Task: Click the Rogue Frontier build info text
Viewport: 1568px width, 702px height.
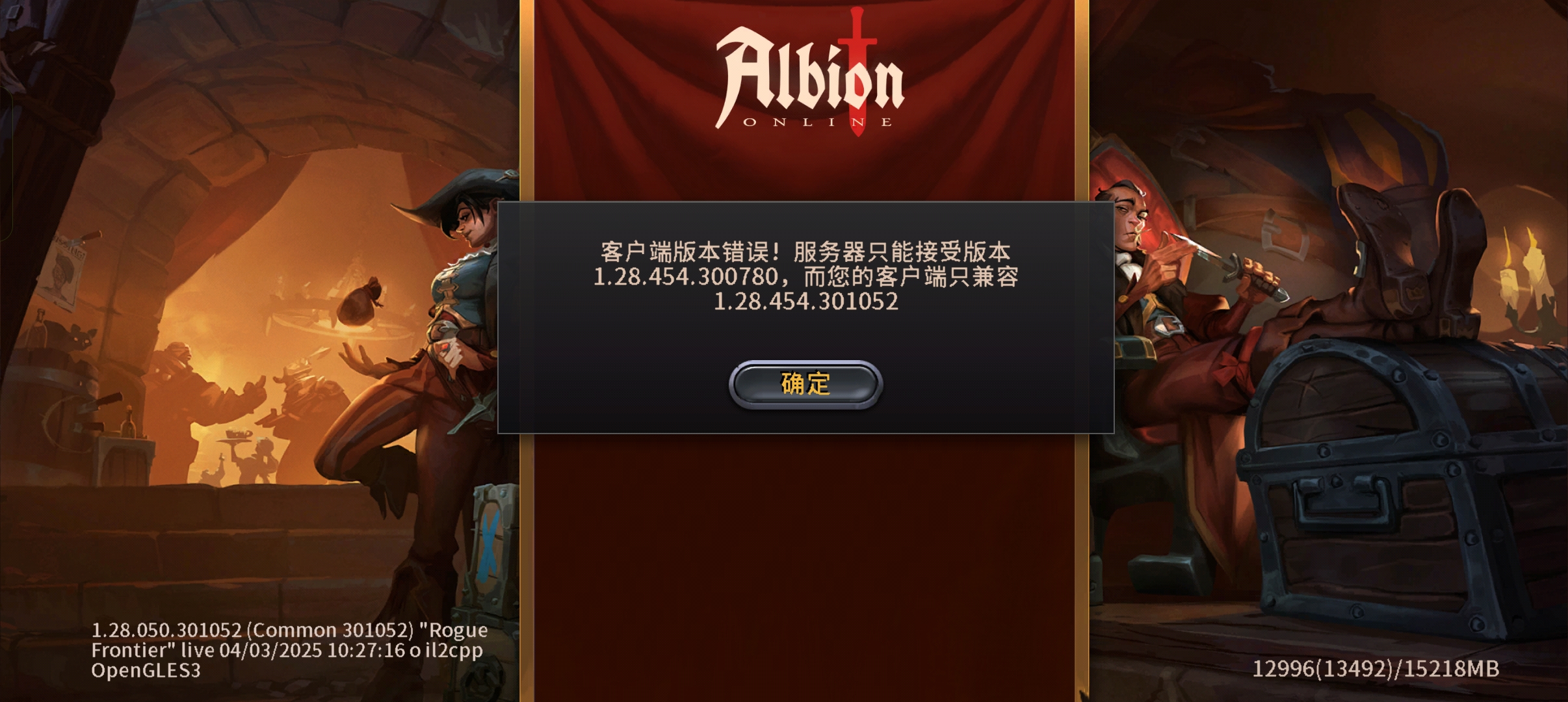Action: 289,640
